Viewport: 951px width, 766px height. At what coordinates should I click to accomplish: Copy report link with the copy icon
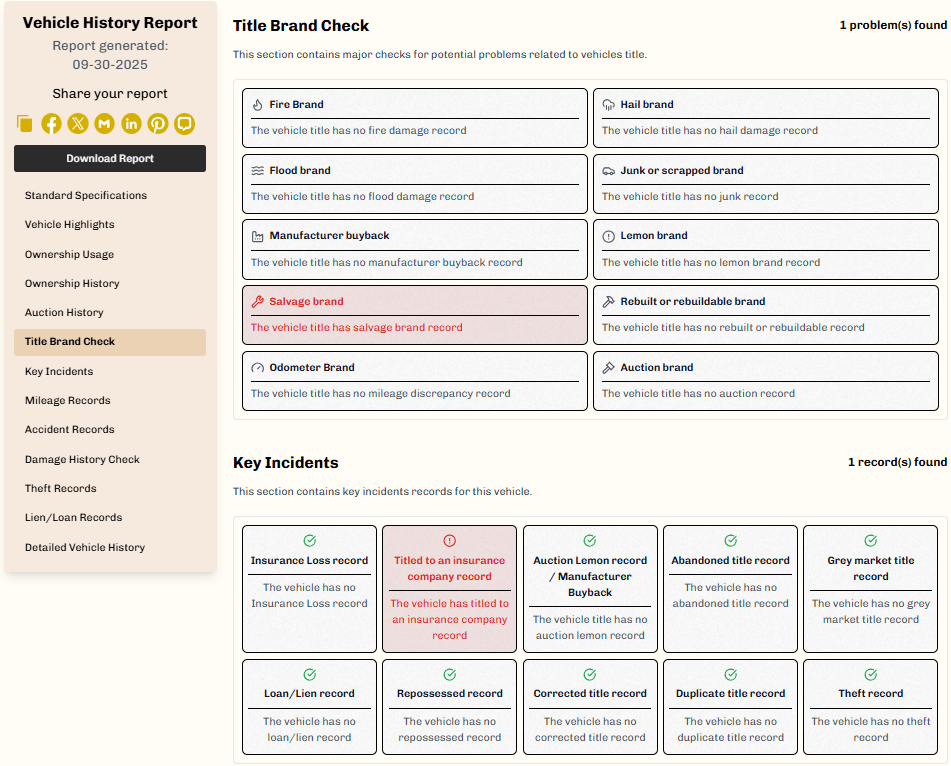24,124
